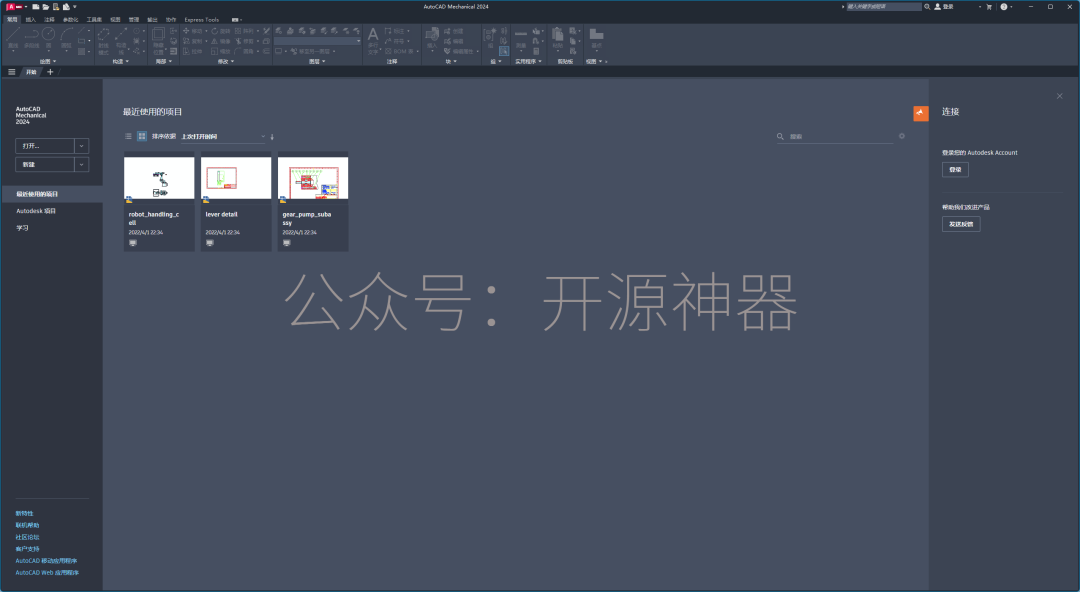1080x592 pixels.
Task: Expand the 新建 (New) dropdown arrow
Action: (81, 164)
